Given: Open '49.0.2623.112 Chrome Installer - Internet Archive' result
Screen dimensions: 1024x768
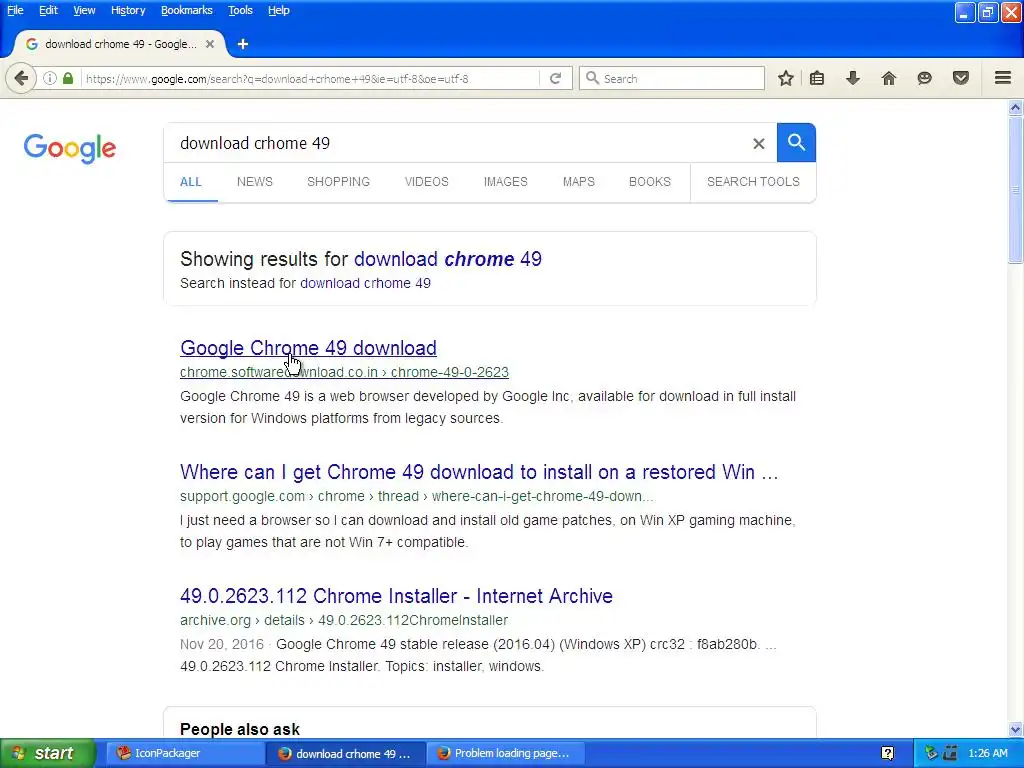Looking at the screenshot, I should [x=396, y=596].
